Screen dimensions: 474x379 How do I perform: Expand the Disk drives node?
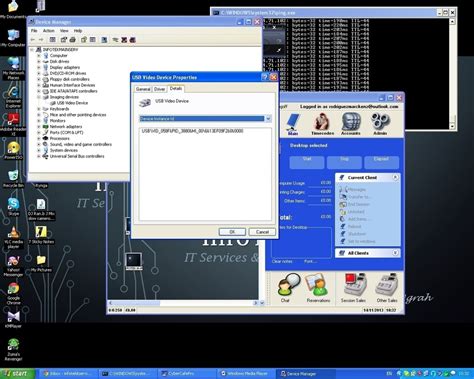[39, 62]
